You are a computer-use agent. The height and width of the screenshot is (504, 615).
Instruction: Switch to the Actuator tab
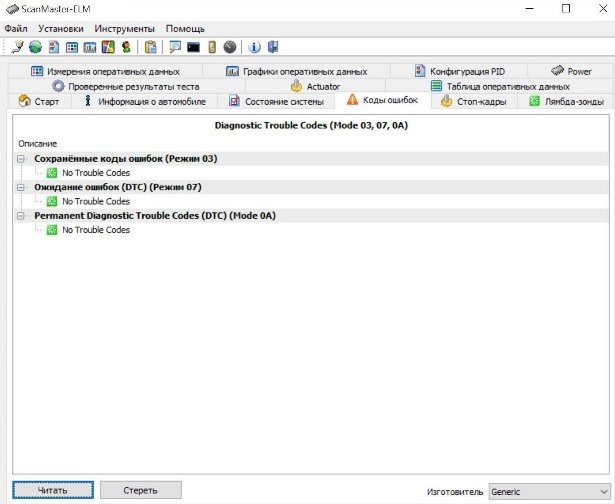click(x=315, y=86)
